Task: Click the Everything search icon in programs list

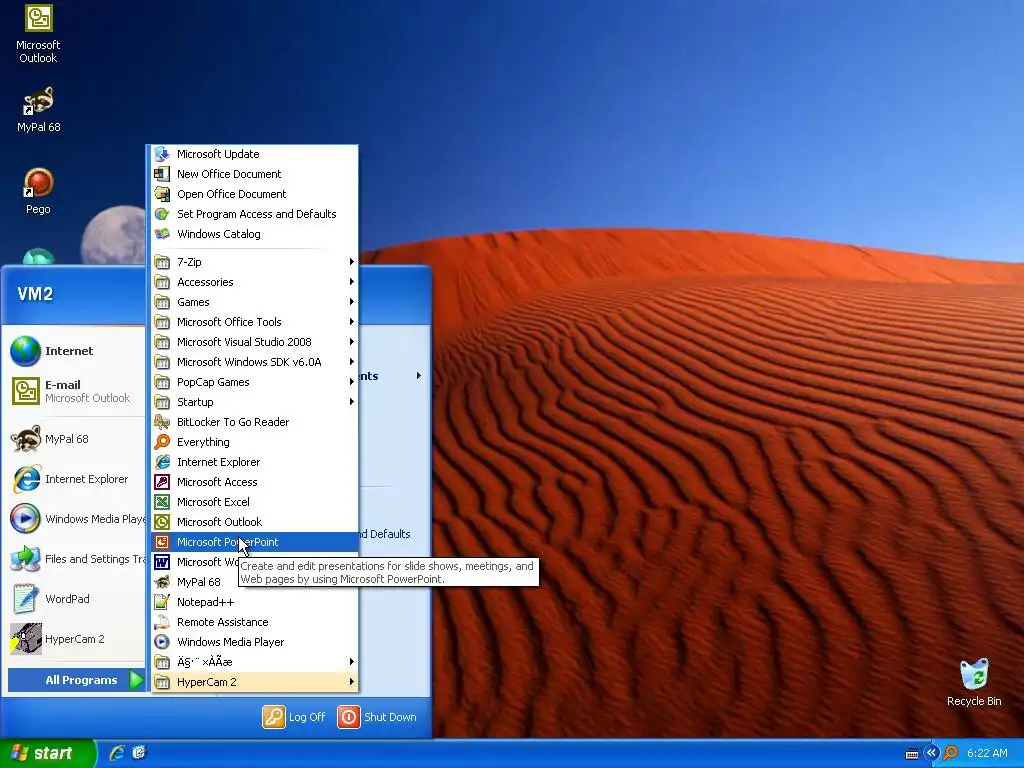Action: [x=162, y=441]
